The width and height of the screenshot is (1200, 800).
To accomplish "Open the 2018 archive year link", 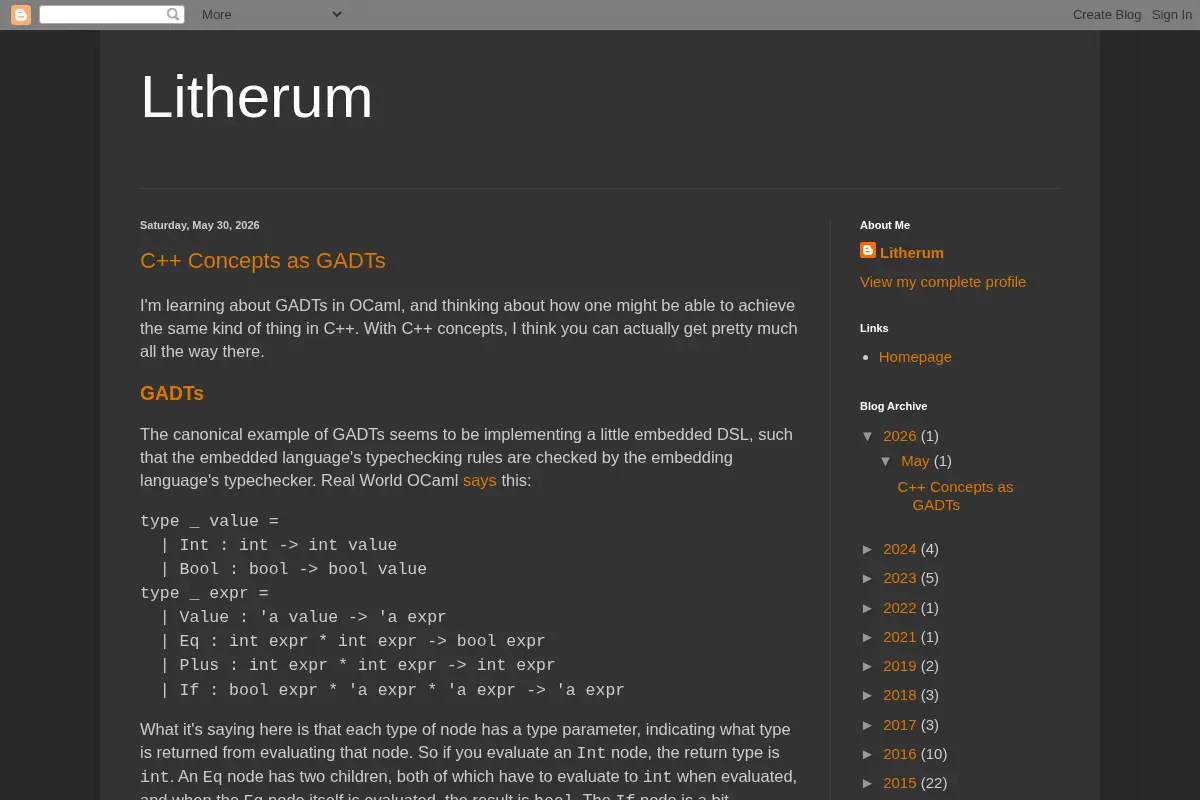I will (900, 695).
